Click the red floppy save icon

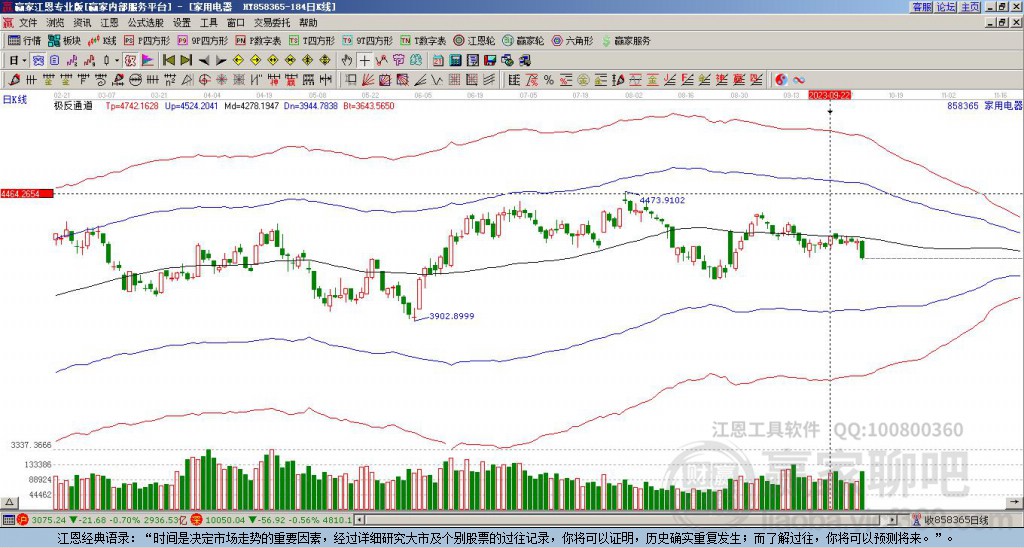coord(490,60)
